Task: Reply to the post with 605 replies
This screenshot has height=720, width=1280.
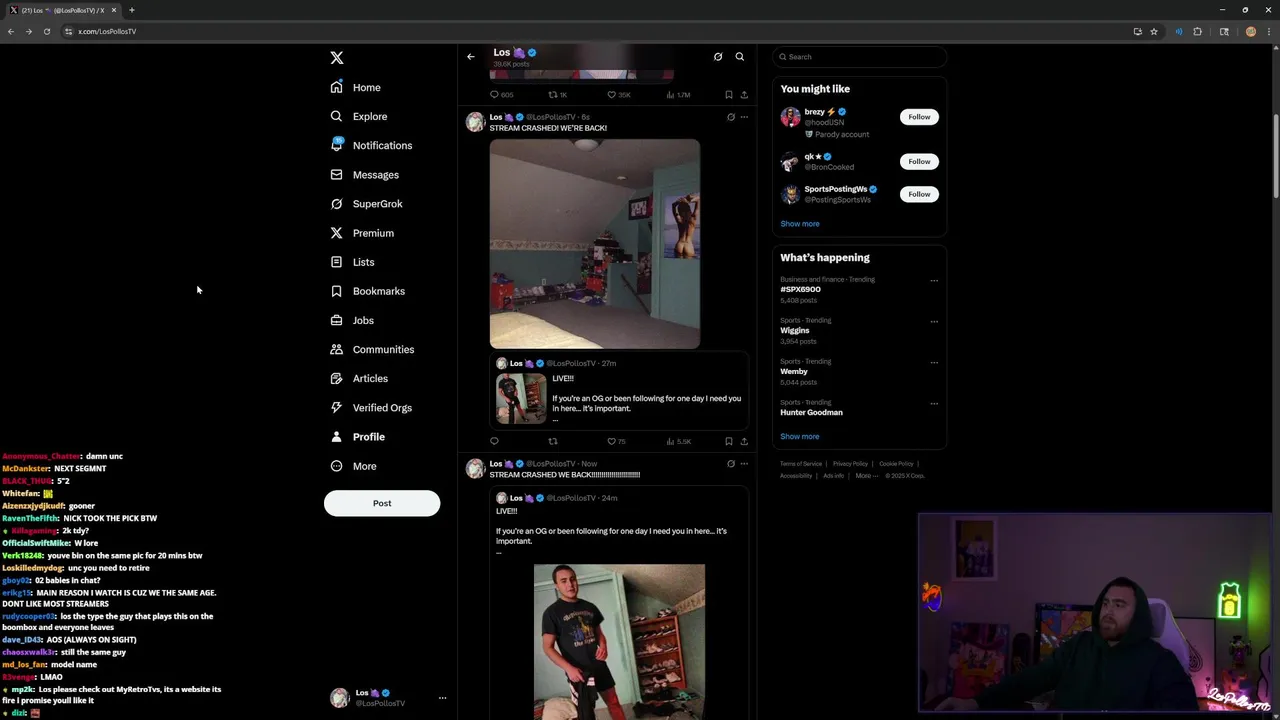Action: 501,95
